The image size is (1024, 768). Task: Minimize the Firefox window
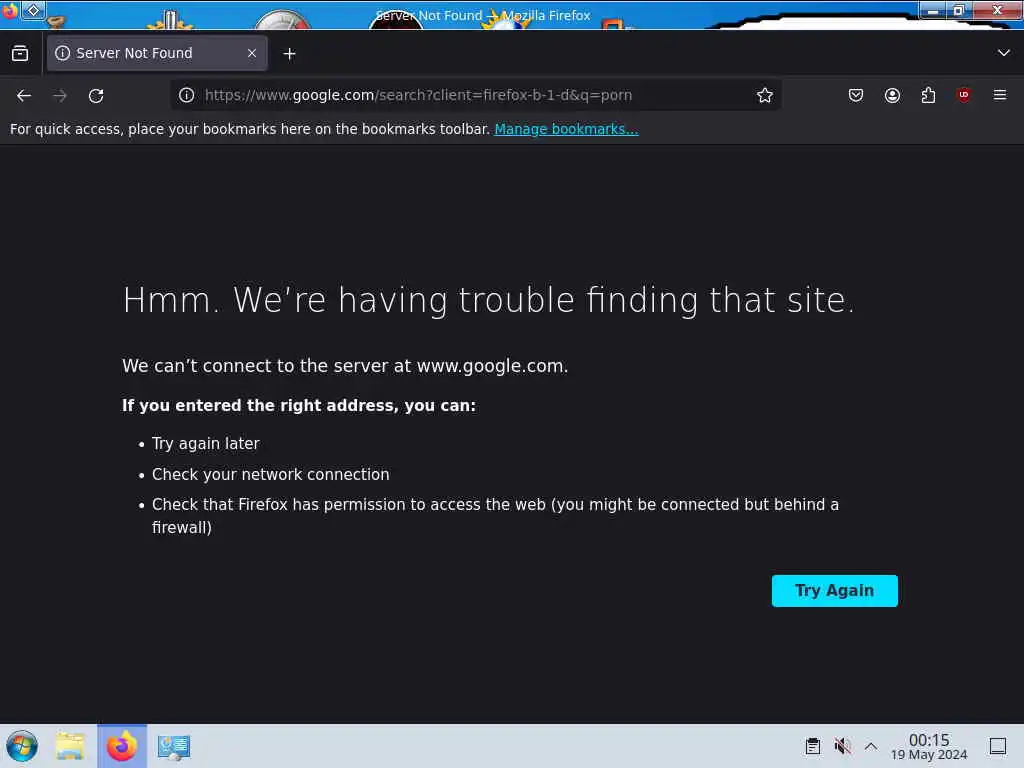click(x=933, y=10)
